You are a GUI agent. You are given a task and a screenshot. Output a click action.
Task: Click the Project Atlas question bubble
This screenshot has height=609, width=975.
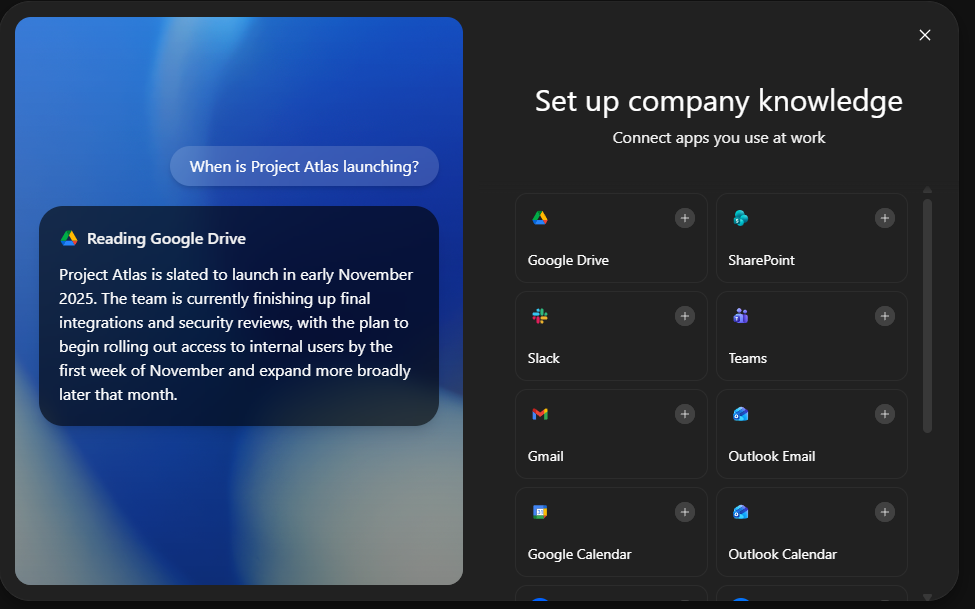[x=304, y=166]
